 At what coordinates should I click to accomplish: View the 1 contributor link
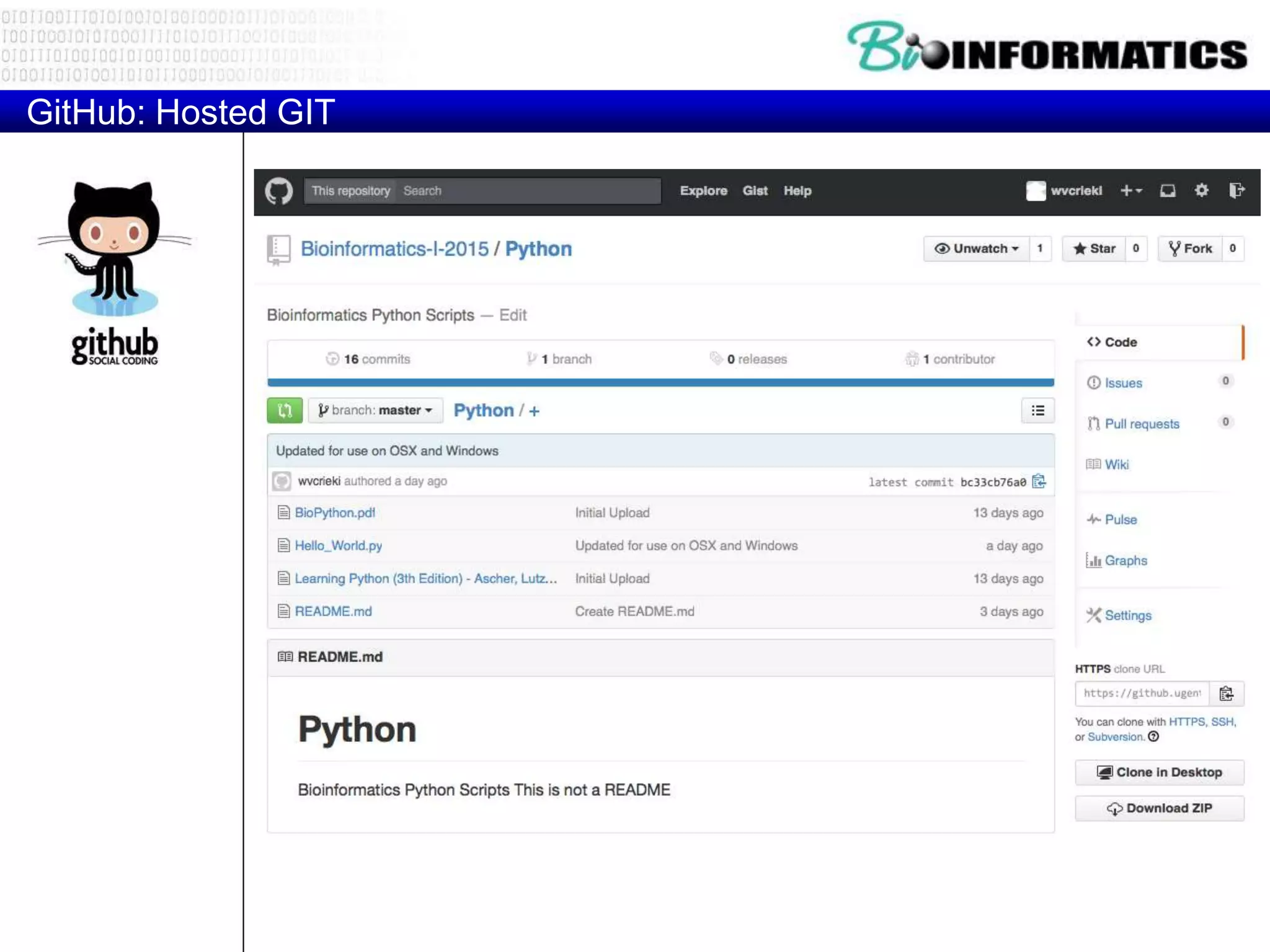(950, 359)
